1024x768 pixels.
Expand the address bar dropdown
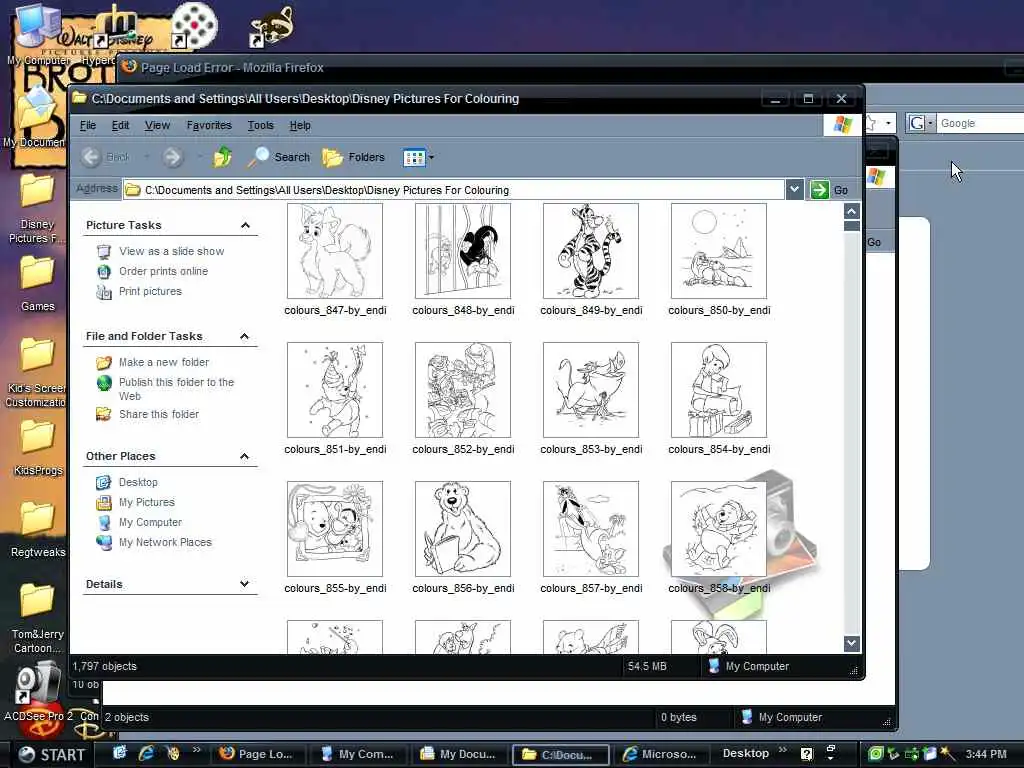click(x=794, y=190)
